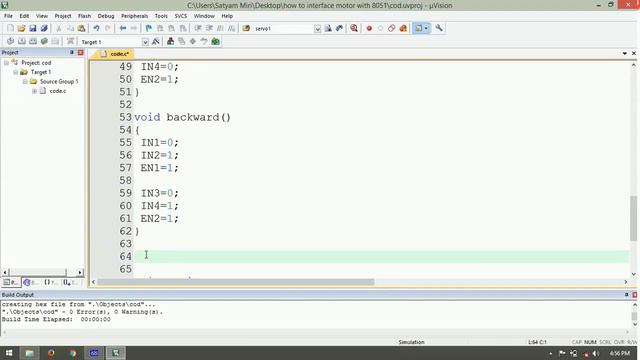640x360 pixels.
Task: Switch to Books panel tab
Action: pos(31,282)
